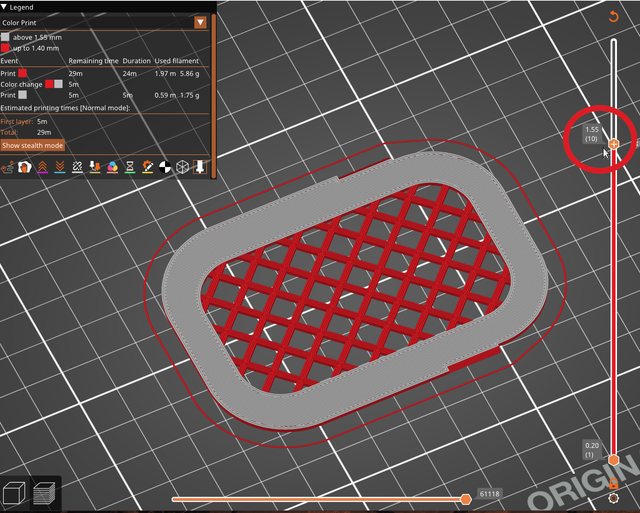The image size is (640, 513).
Task: Open the Color Print view dropdown
Action: pyautogui.click(x=200, y=22)
